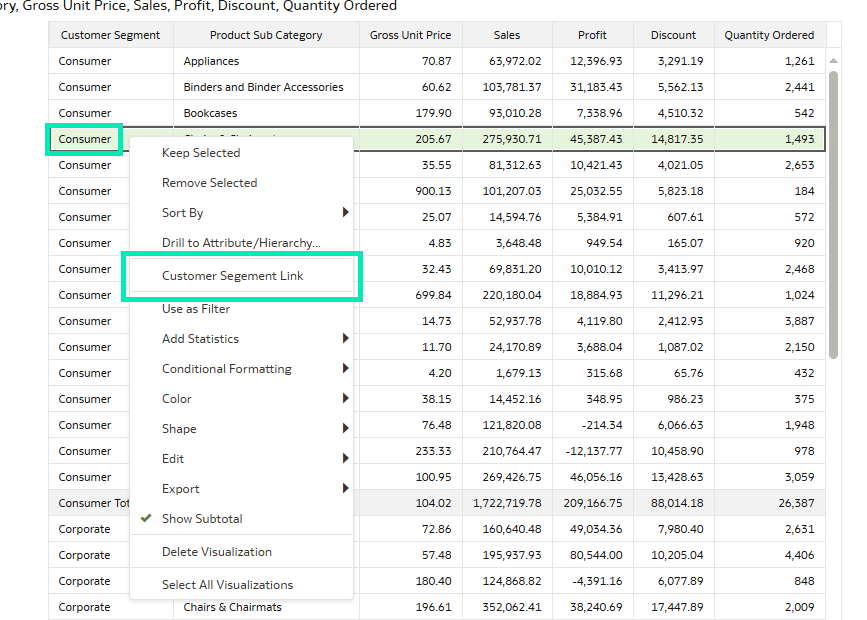
Task: Expand the Sort By submenu
Action: pyautogui.click(x=241, y=213)
